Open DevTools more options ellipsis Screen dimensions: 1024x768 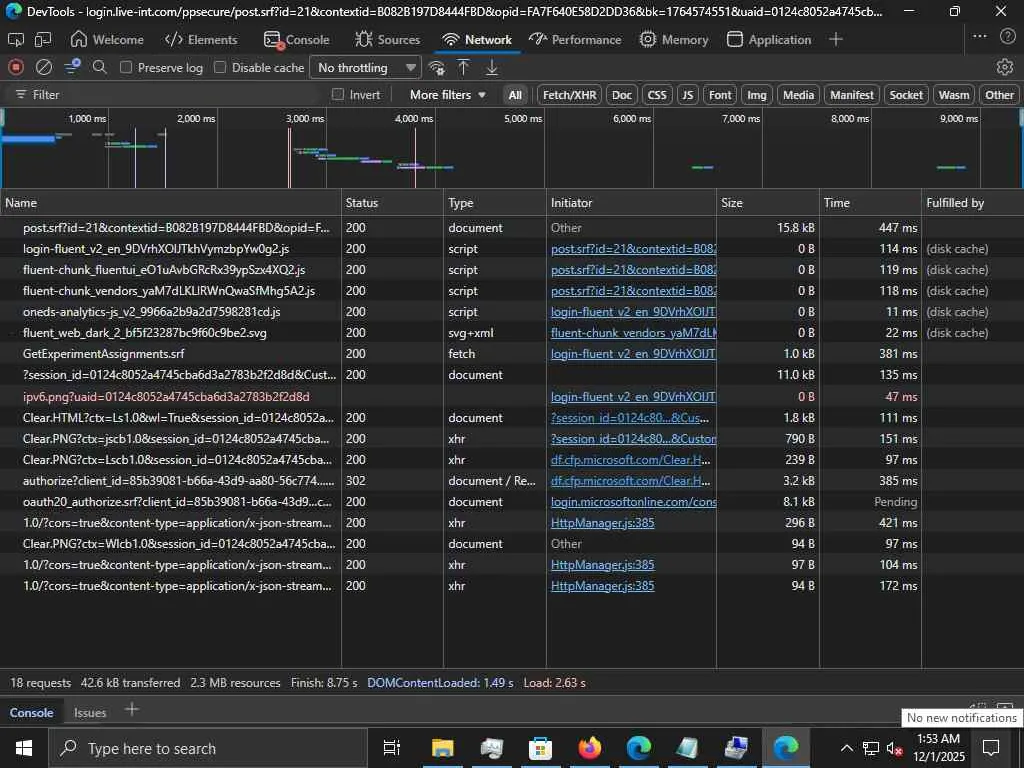[980, 37]
